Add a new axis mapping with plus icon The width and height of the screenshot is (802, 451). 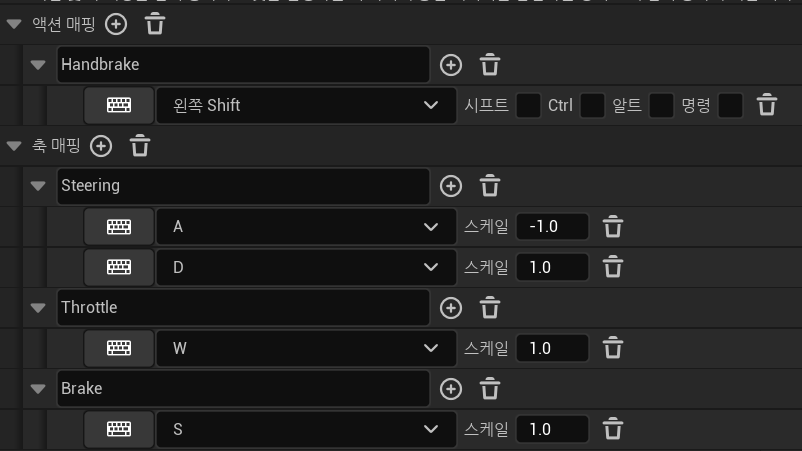[x=101, y=146]
